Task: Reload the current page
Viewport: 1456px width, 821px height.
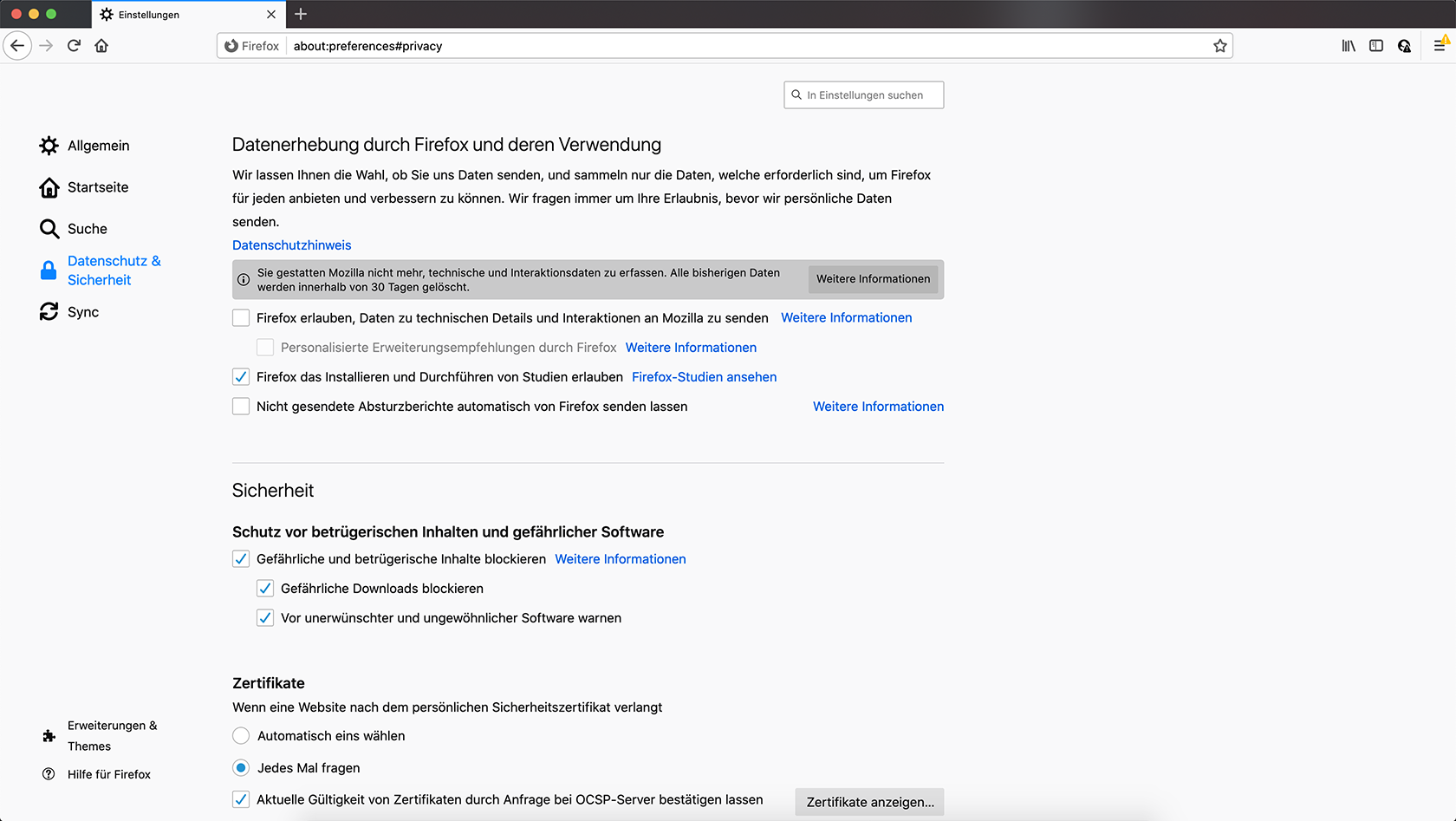Action: (74, 46)
